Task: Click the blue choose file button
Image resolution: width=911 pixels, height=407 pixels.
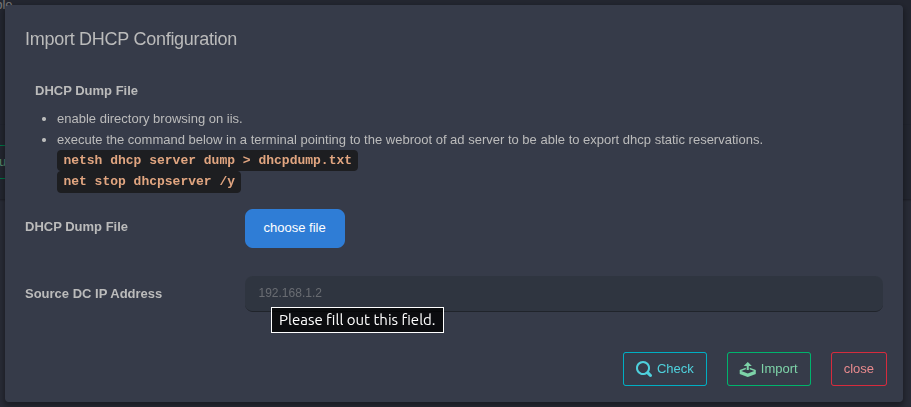Action: point(295,228)
